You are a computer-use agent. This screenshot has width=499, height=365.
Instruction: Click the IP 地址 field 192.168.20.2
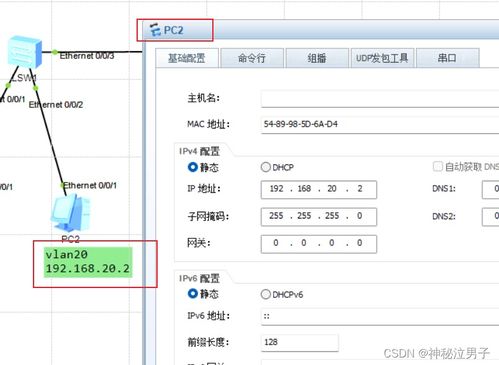point(319,189)
